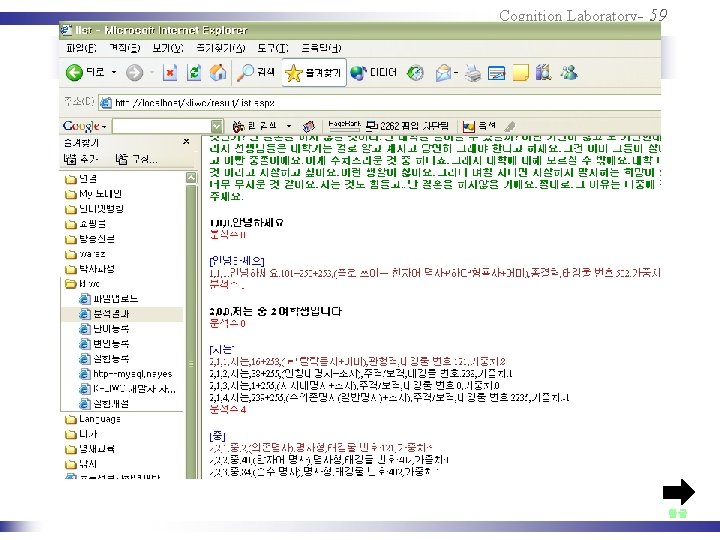Open the 즐겨찾기(A) menu
The image size is (720, 540).
pos(220,48)
